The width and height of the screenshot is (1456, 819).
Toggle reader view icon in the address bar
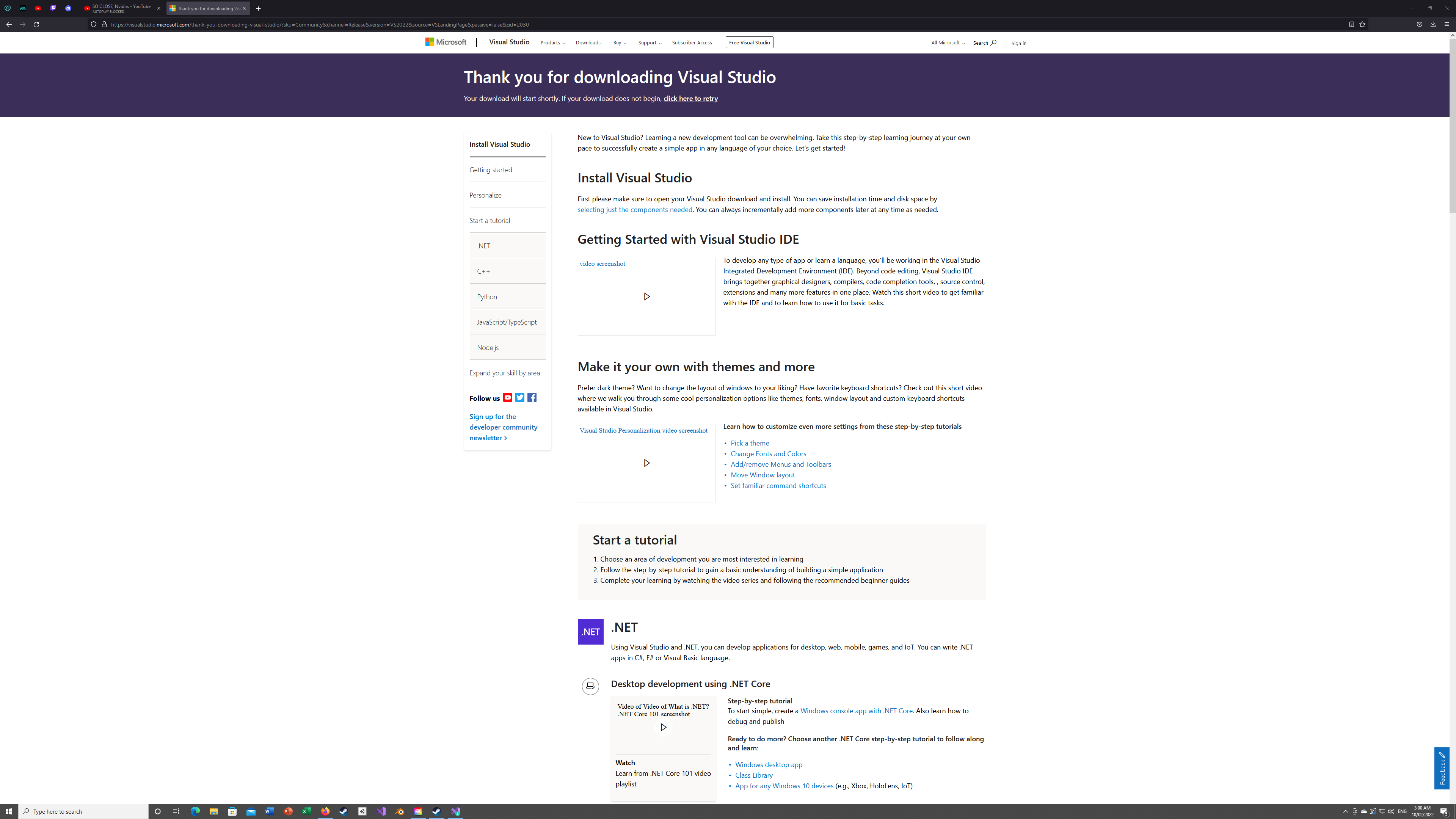1351,24
